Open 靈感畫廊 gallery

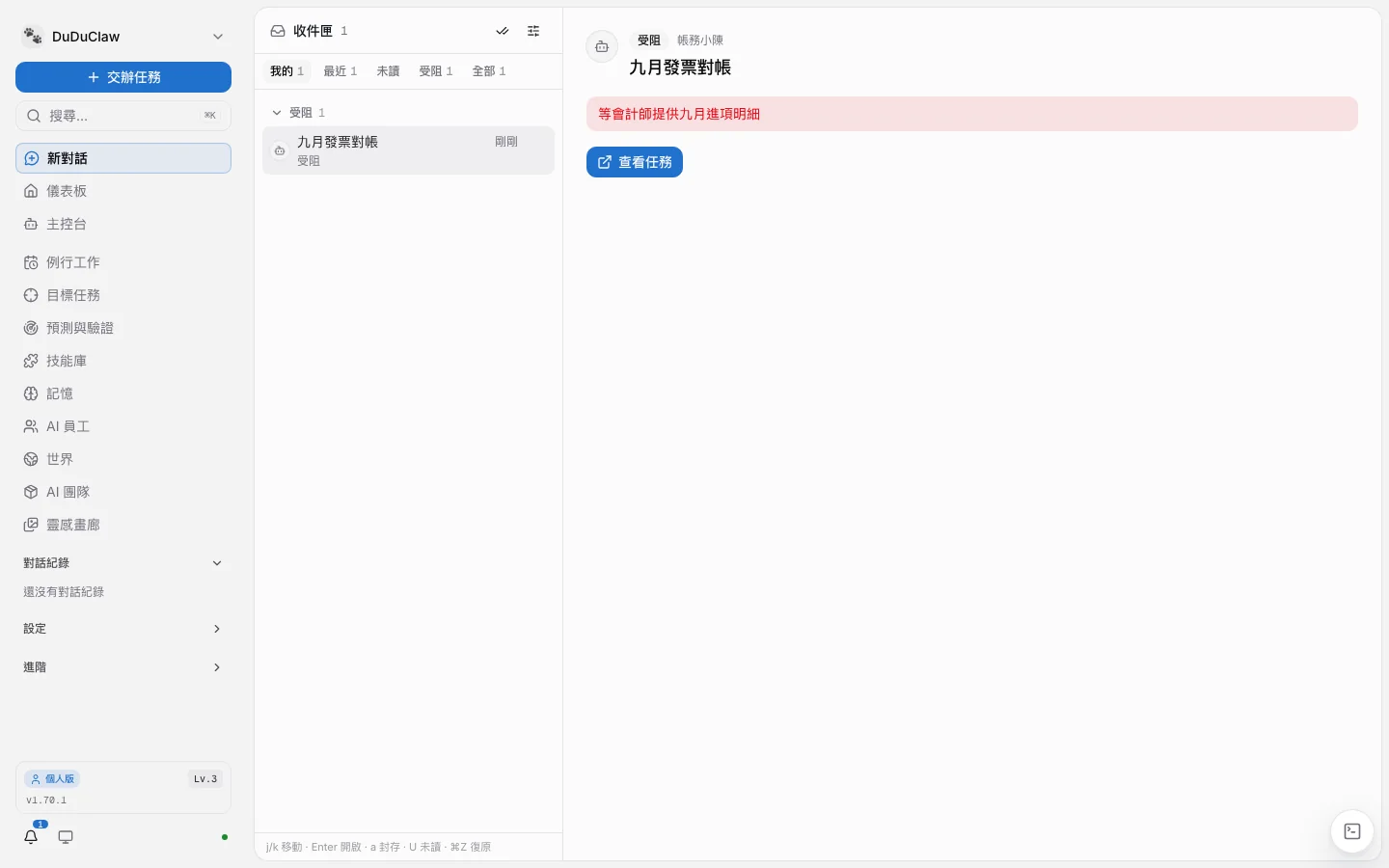[x=123, y=525]
